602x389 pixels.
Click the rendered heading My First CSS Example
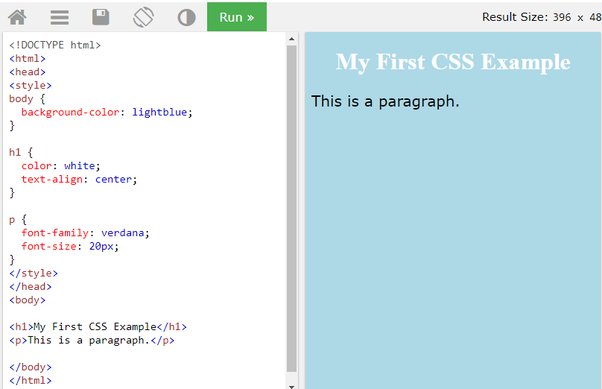453,62
